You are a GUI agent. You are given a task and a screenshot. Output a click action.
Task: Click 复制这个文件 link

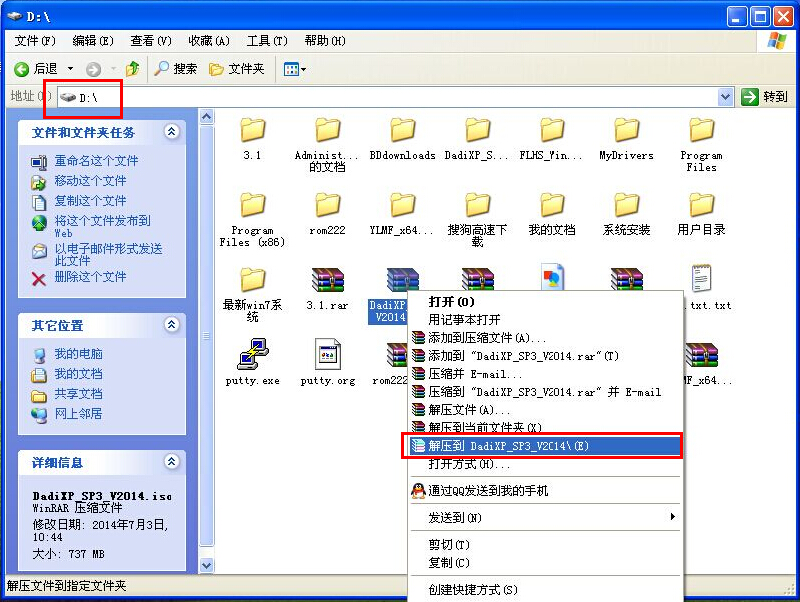click(90, 200)
